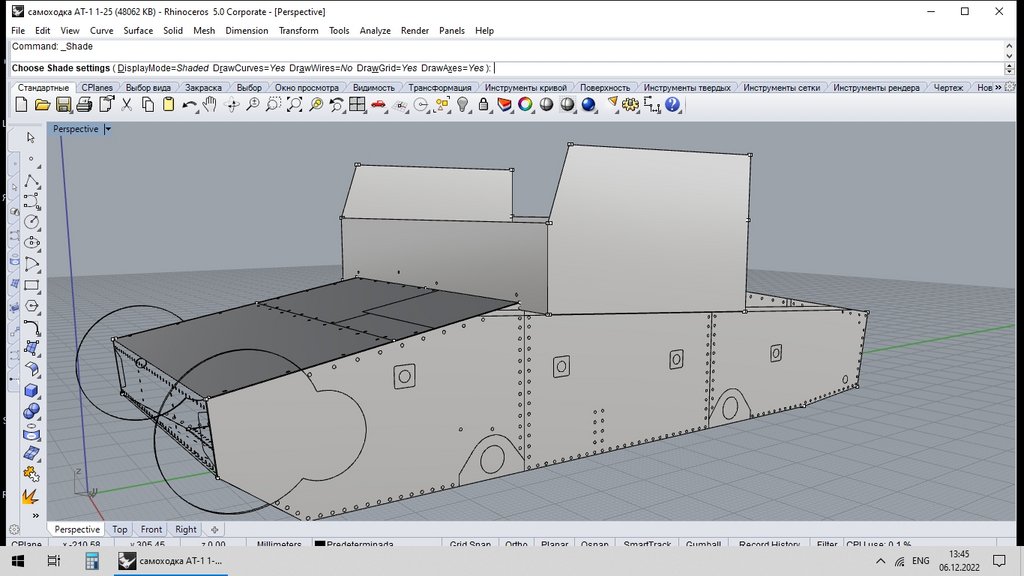Click the Zoom Dynamic magnifier icon
1024x576 pixels.
(x=253, y=104)
